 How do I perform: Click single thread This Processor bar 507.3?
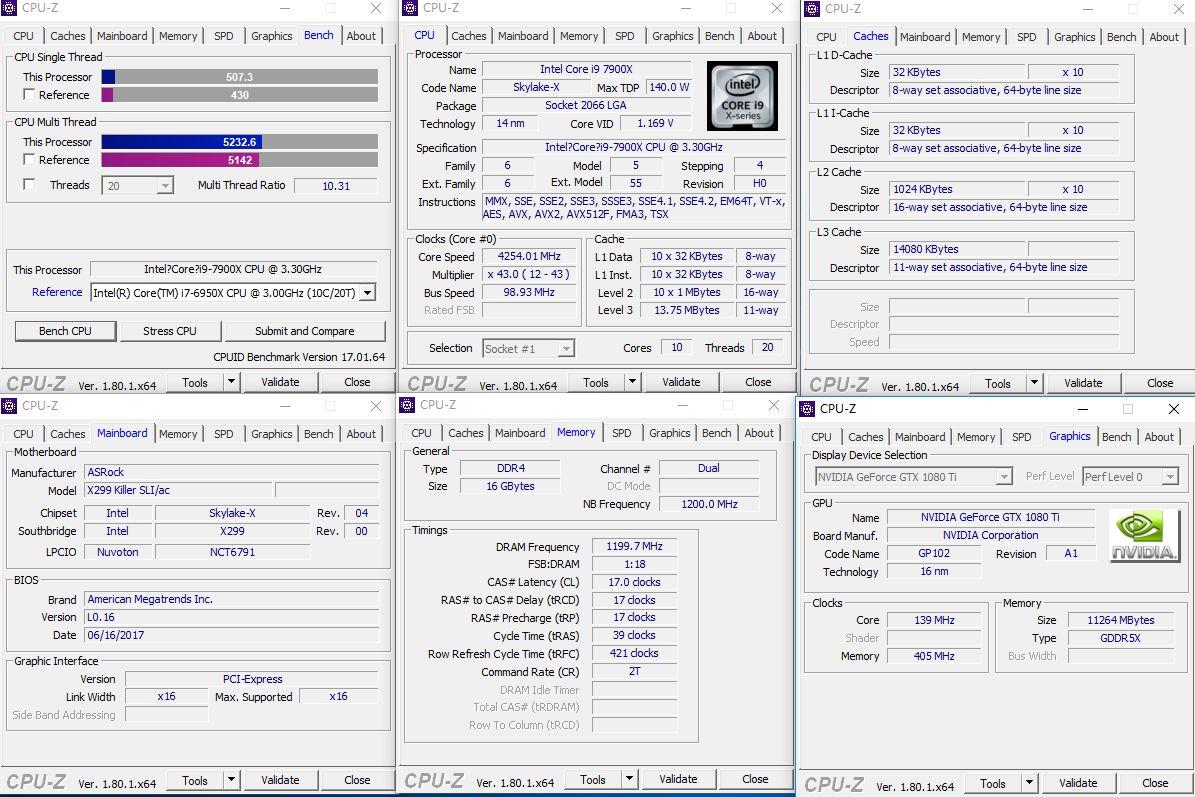pos(239,77)
